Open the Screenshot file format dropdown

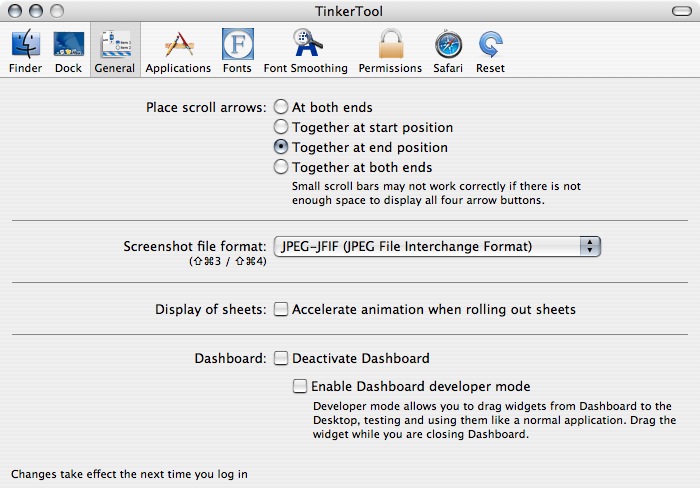[437, 246]
